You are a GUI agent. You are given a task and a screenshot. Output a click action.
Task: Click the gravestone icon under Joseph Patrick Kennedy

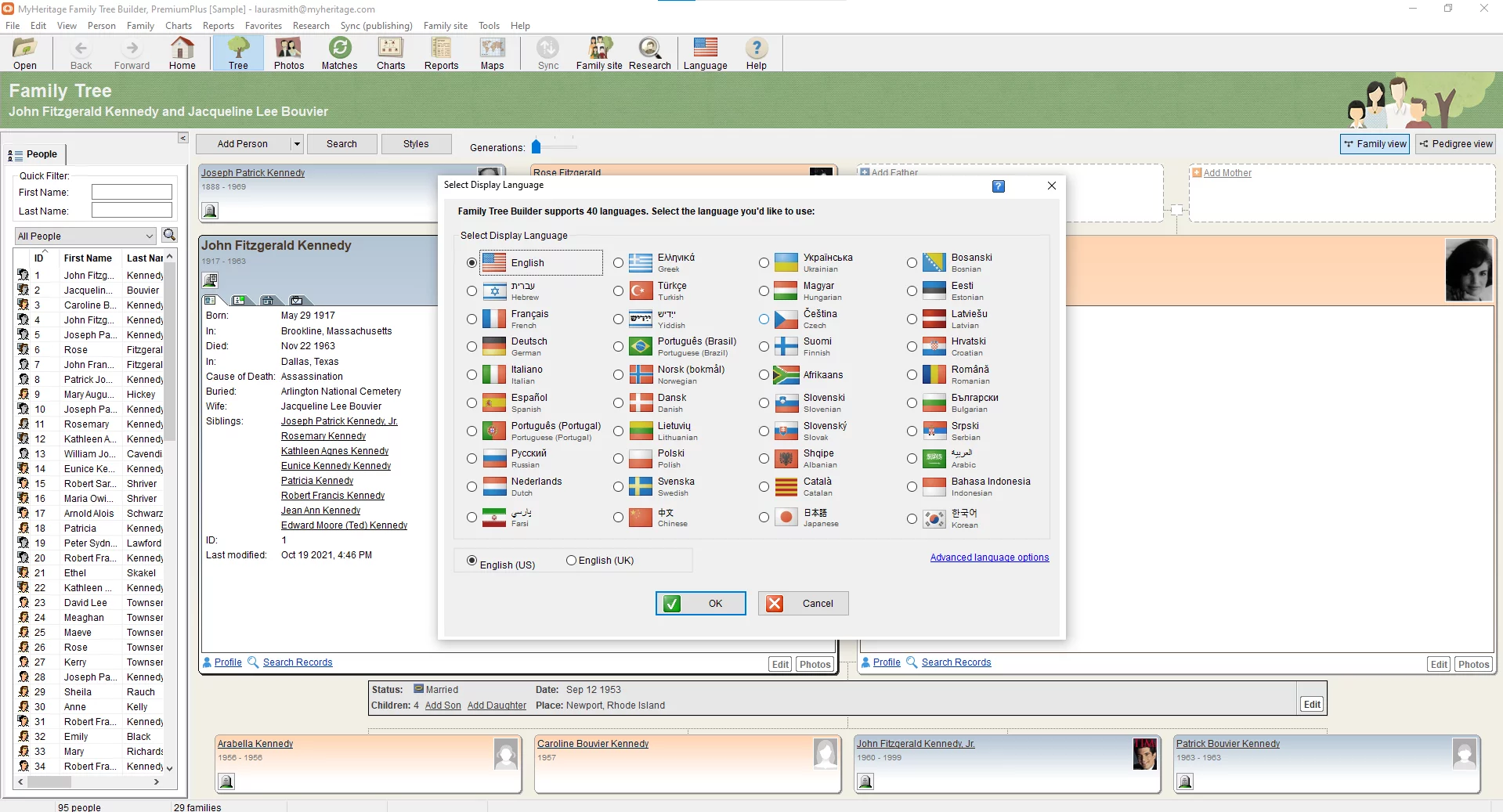point(210,211)
